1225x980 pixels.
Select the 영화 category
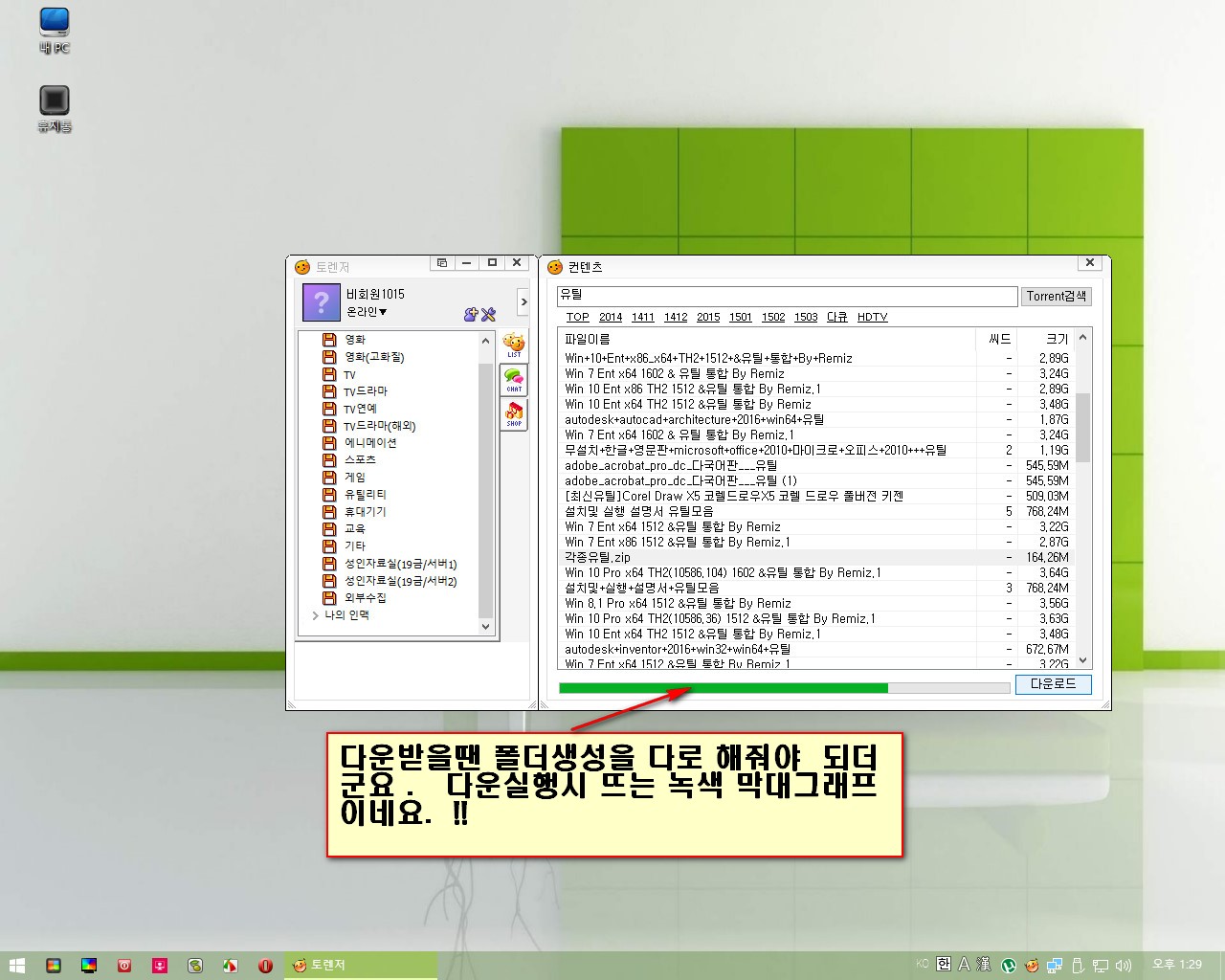(x=354, y=340)
